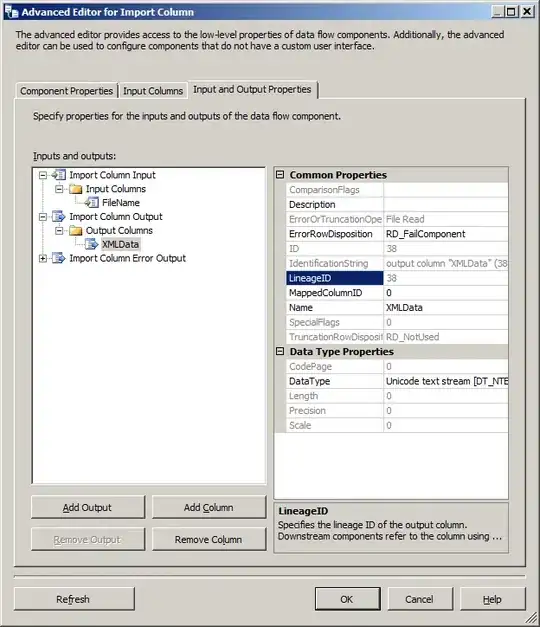Select the ErrorOrTruncationOperation property row
Screen dimensions: 540x627
pos(397,219)
